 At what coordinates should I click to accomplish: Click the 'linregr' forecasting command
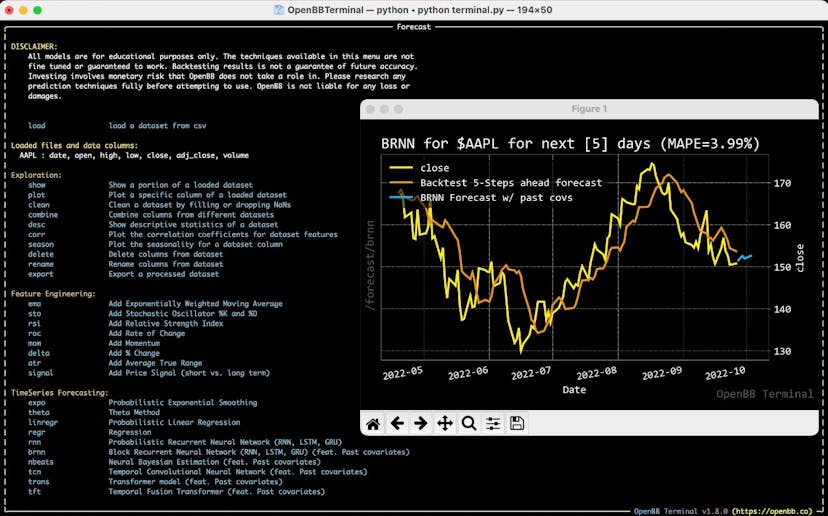pyautogui.click(x=43, y=423)
